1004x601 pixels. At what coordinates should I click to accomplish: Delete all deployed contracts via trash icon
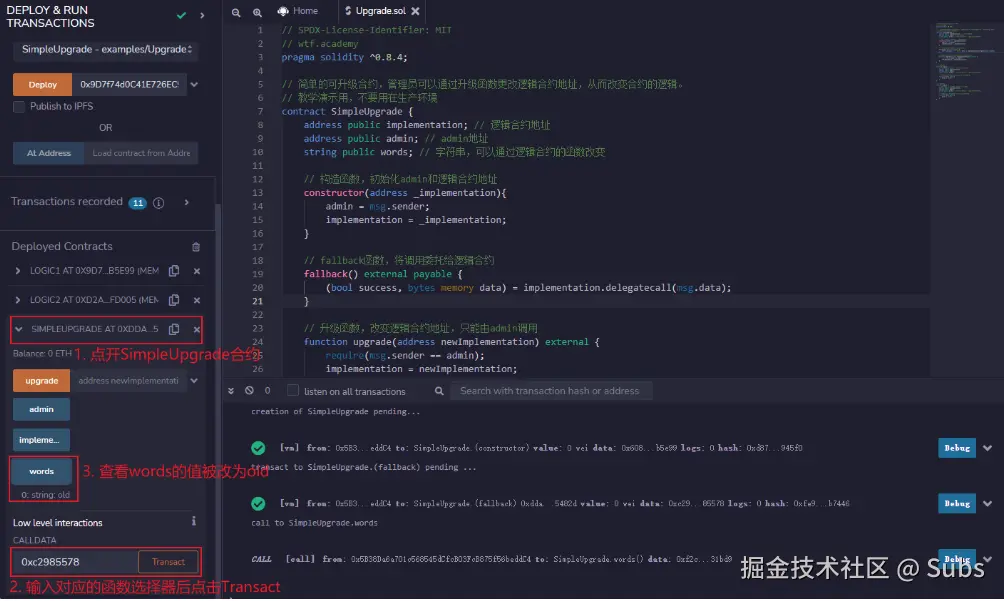[196, 246]
